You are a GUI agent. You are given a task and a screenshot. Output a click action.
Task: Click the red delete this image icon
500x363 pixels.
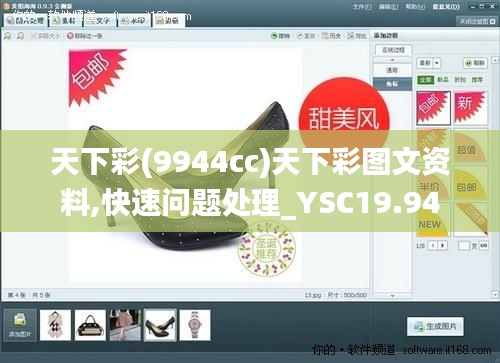coord(70,36)
